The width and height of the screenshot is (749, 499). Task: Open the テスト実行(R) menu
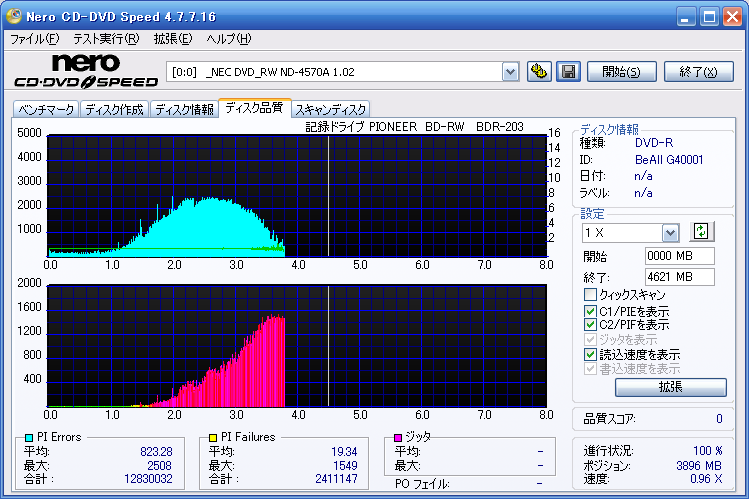click(106, 39)
